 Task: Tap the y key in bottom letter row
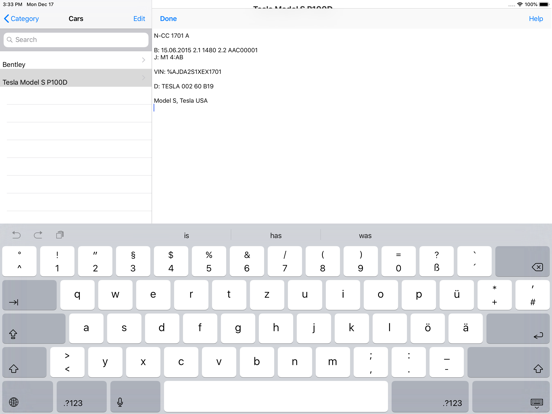[105, 362]
